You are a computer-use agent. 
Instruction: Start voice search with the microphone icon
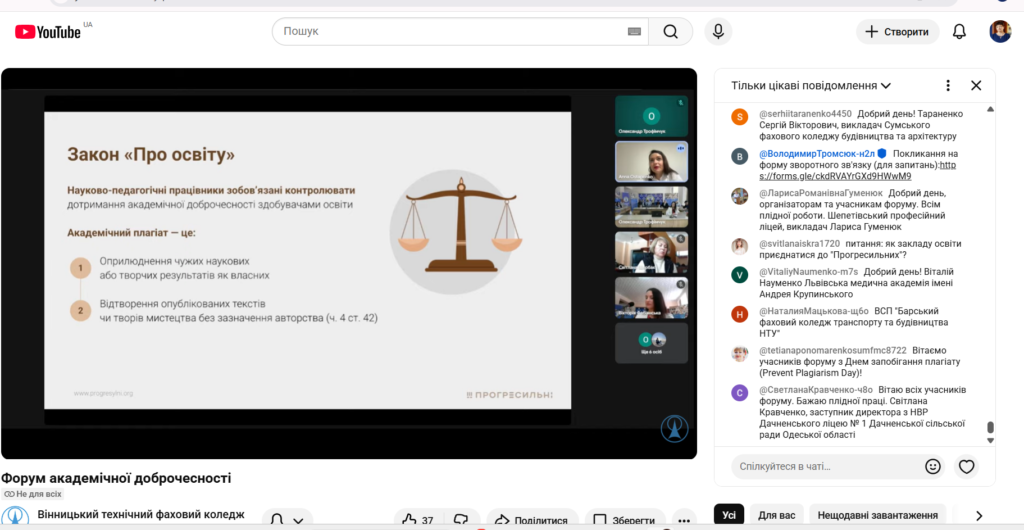pos(717,32)
